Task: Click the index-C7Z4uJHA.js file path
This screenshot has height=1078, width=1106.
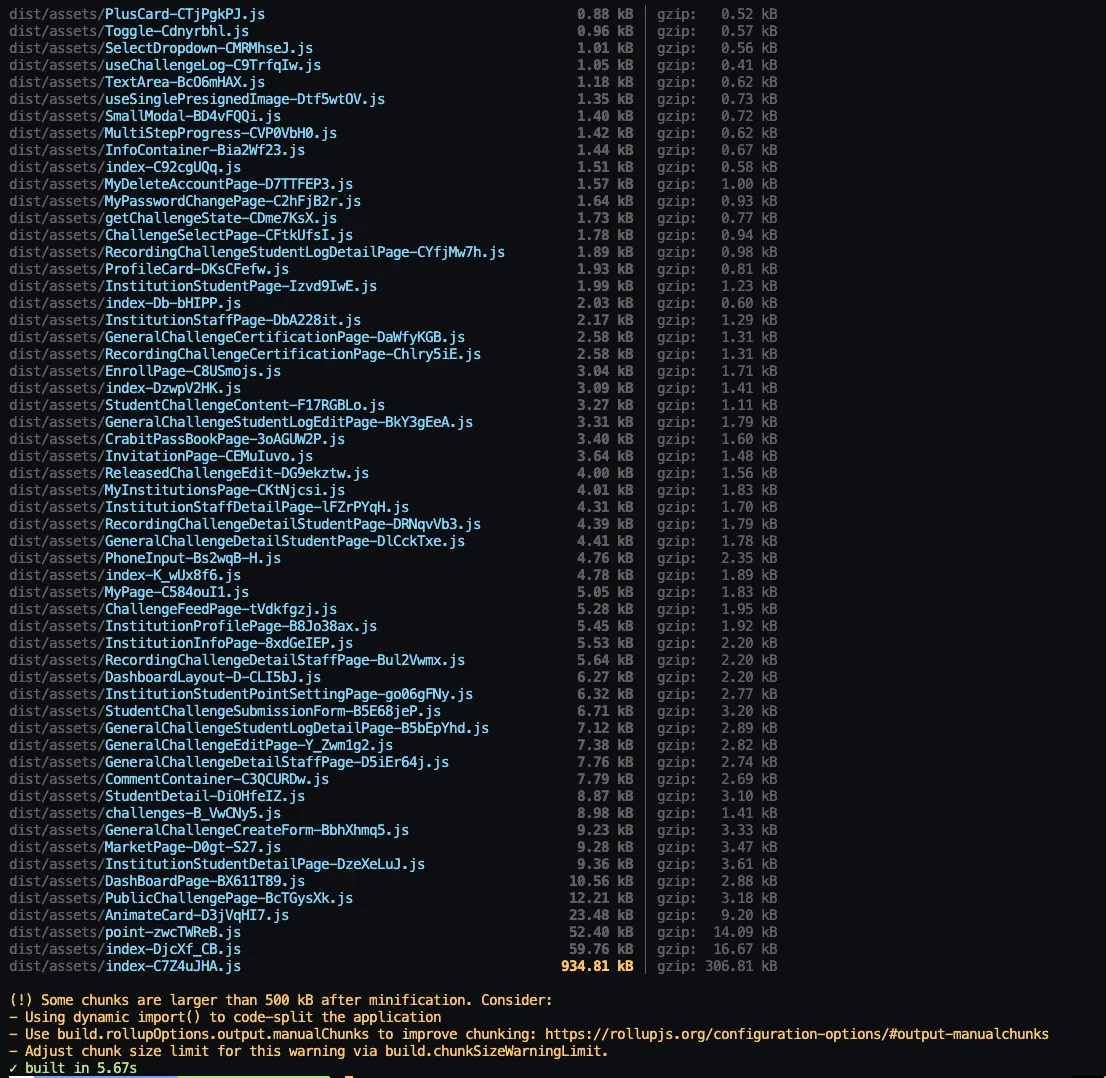Action: pyautogui.click(x=172, y=966)
